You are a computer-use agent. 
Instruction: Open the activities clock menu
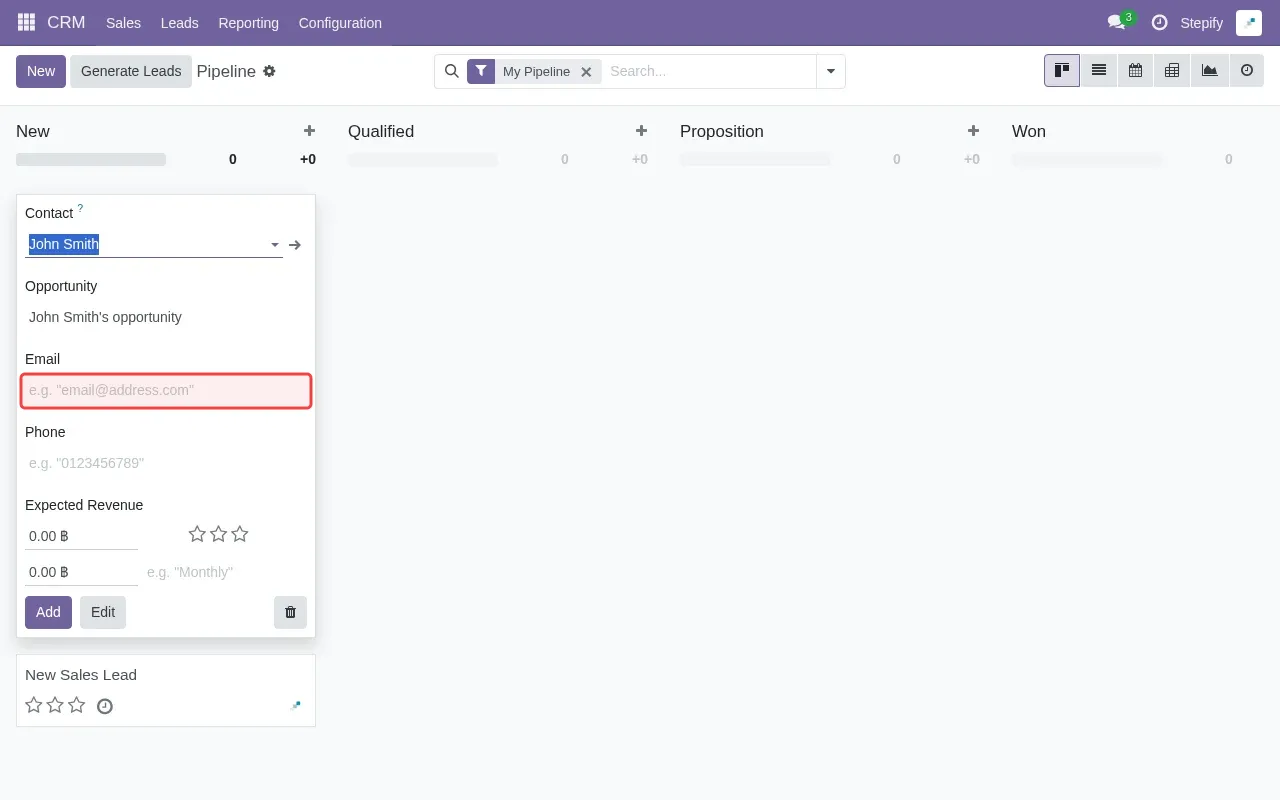(1161, 22)
